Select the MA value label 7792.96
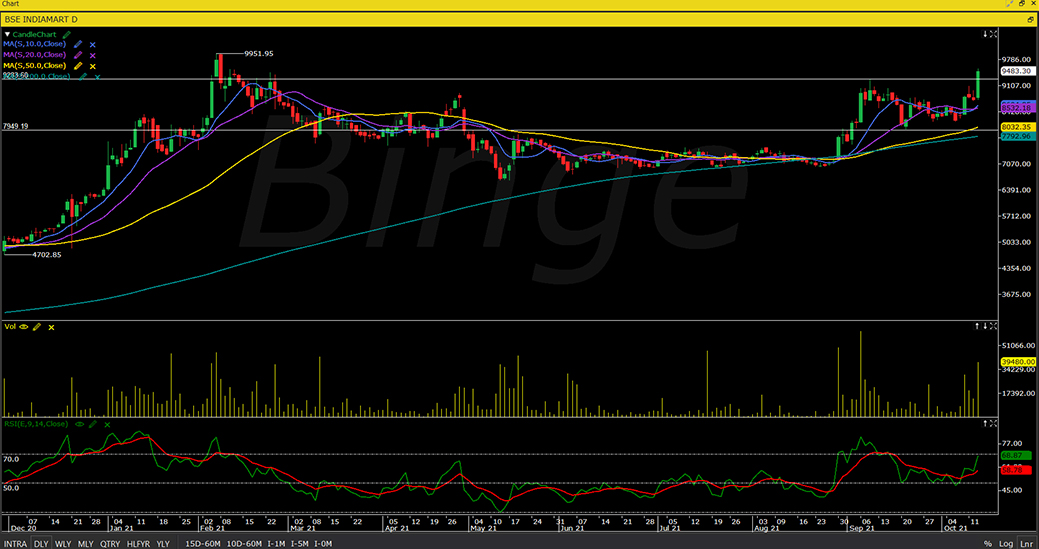This screenshot has height=549, width=1039. point(1017,136)
